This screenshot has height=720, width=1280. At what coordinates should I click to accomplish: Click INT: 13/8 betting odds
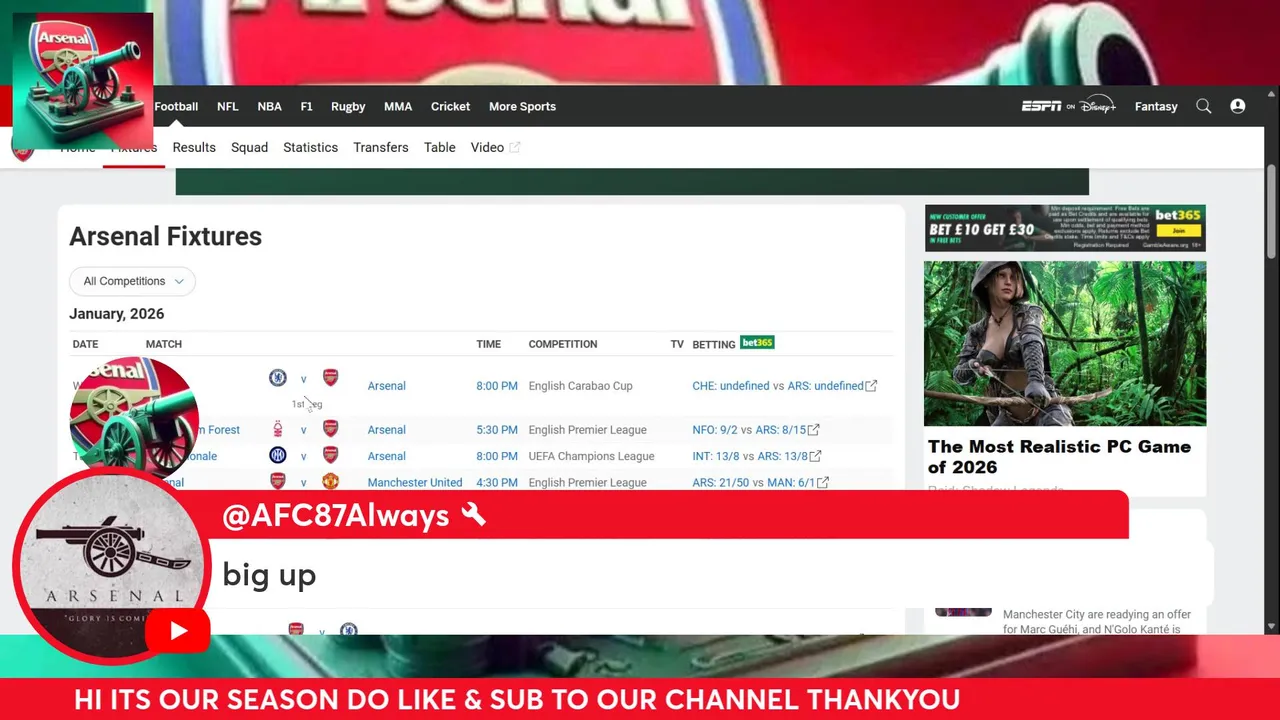(x=715, y=456)
